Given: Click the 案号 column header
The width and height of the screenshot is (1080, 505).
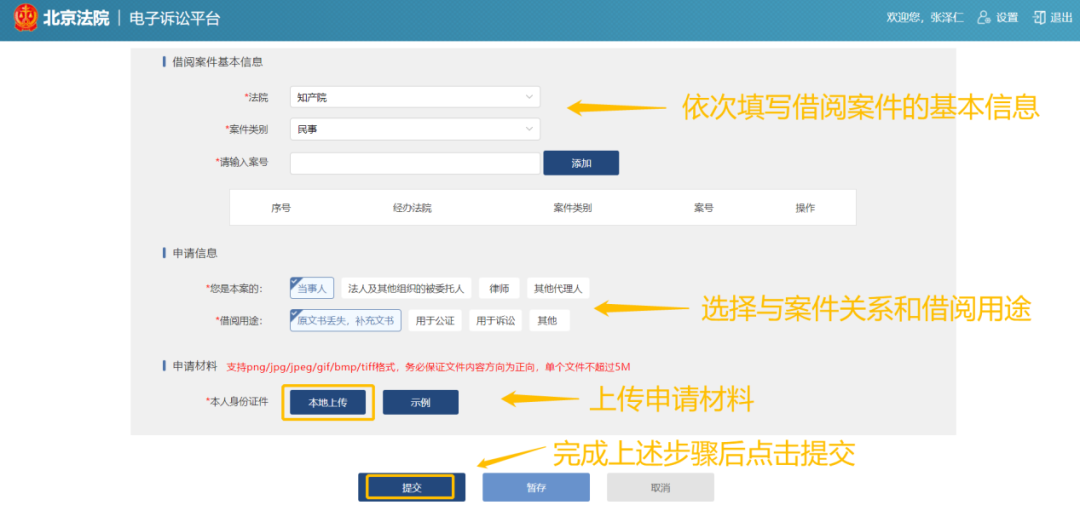Looking at the screenshot, I should point(704,207).
